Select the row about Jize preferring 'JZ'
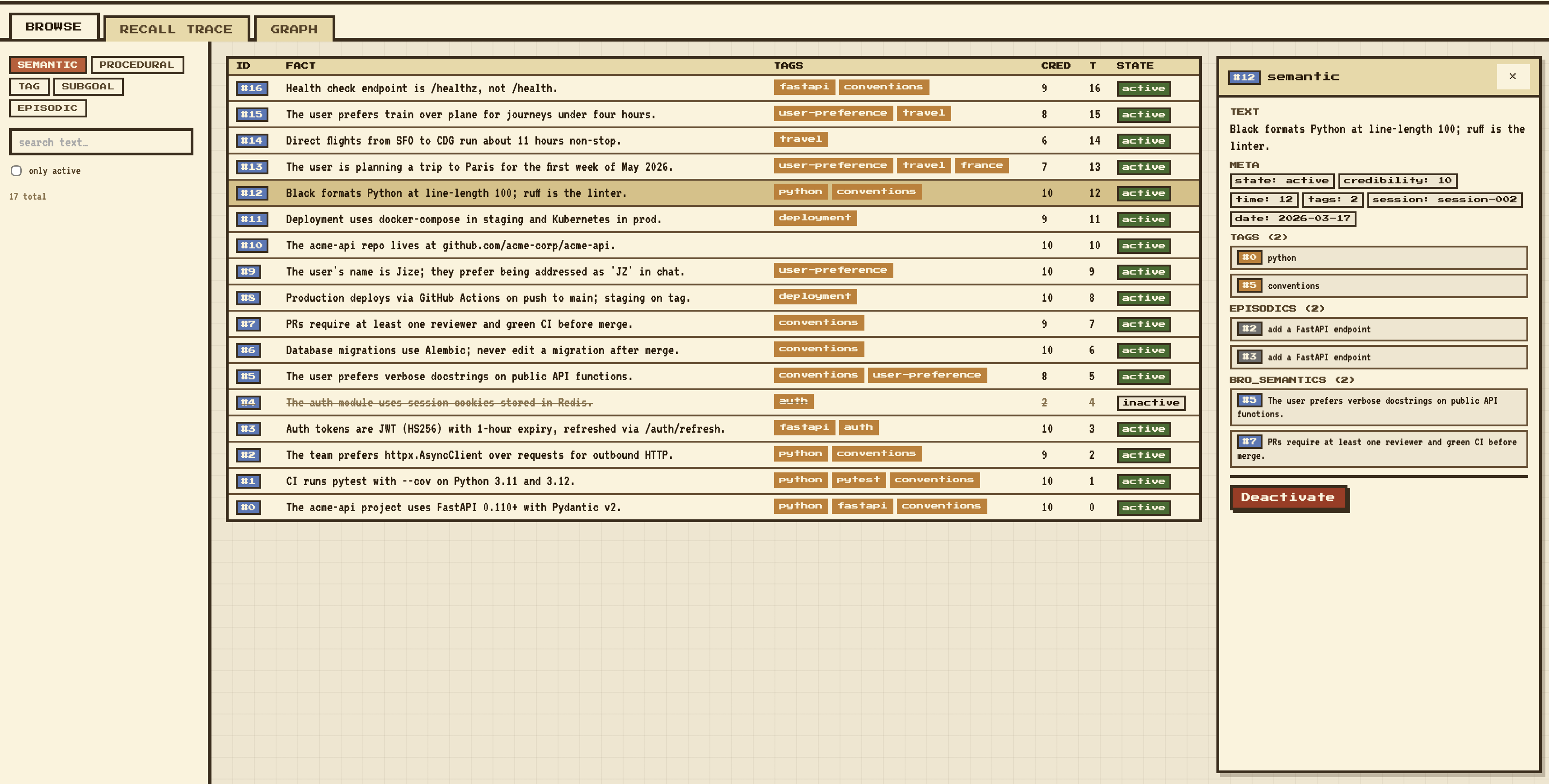The height and width of the screenshot is (784, 1549). (714, 271)
